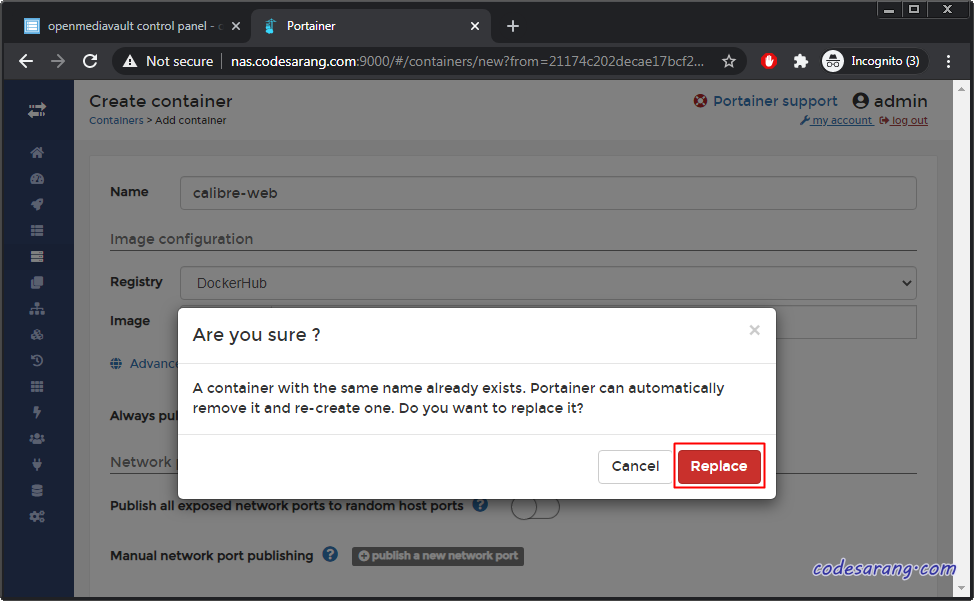Confirm with the red Replace button

click(x=719, y=466)
